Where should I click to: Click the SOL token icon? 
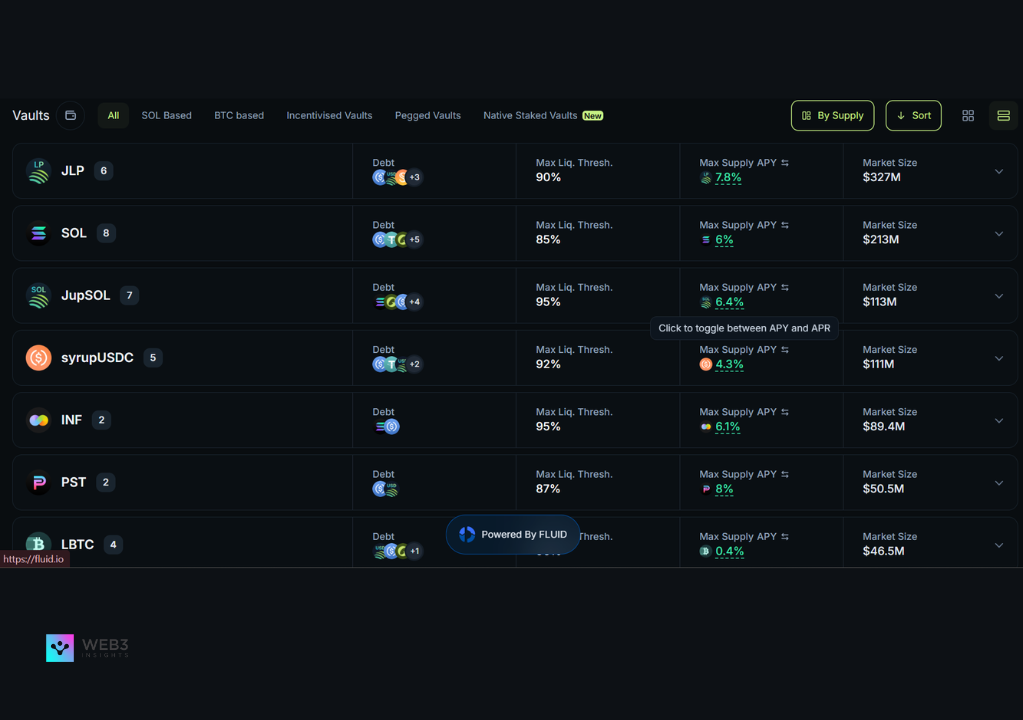click(x=38, y=233)
